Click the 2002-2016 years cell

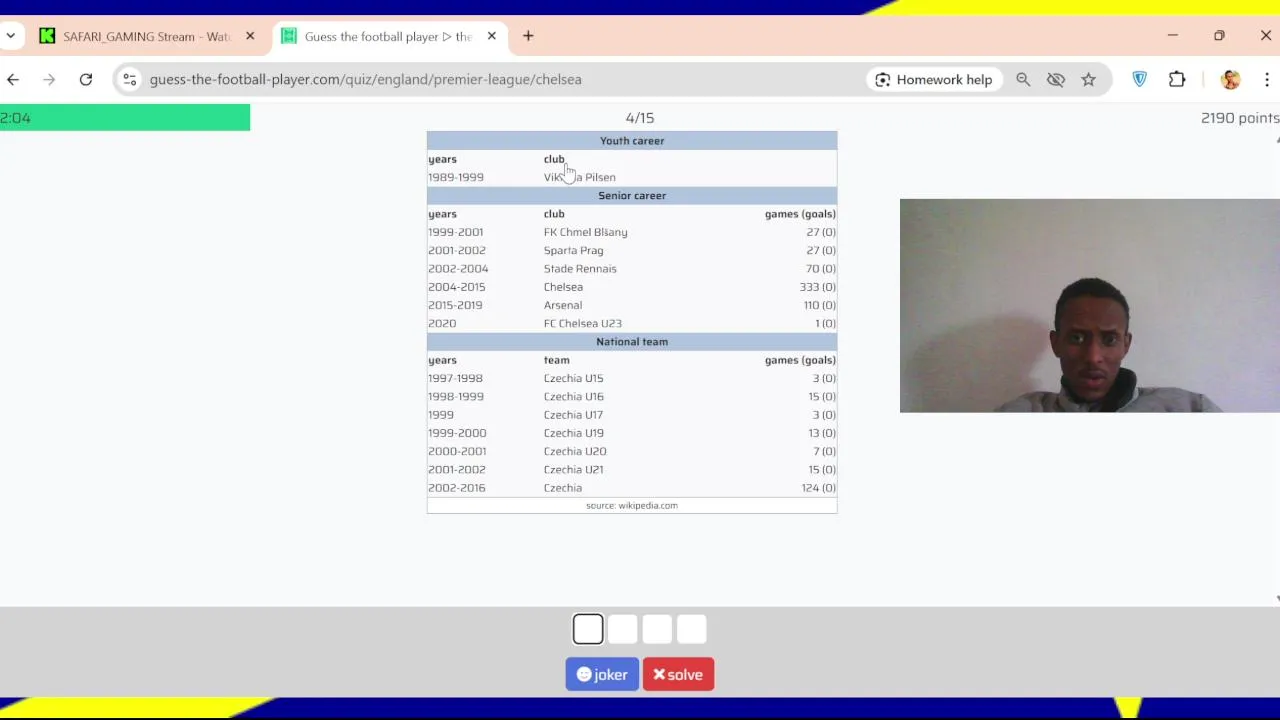point(456,488)
